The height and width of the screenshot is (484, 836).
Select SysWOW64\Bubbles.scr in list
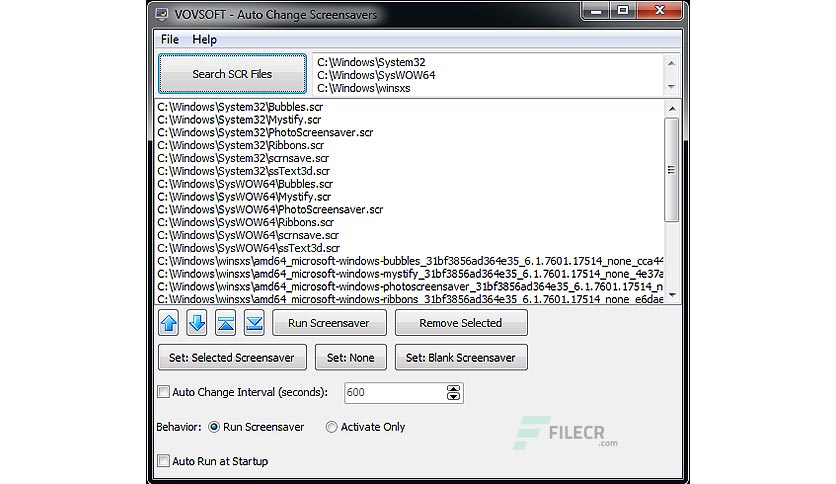[245, 184]
